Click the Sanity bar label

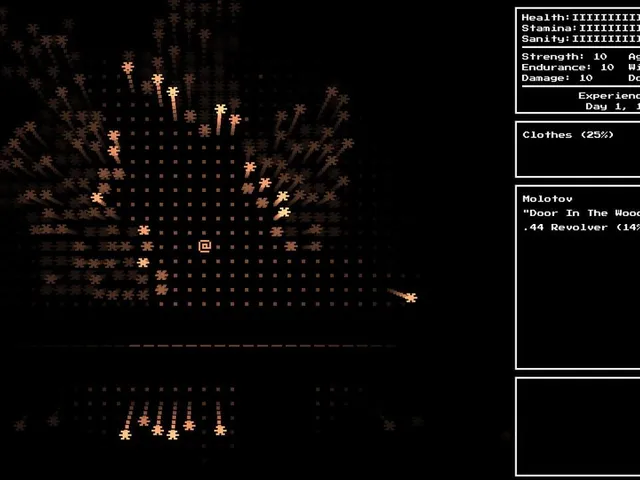[x=546, y=39]
